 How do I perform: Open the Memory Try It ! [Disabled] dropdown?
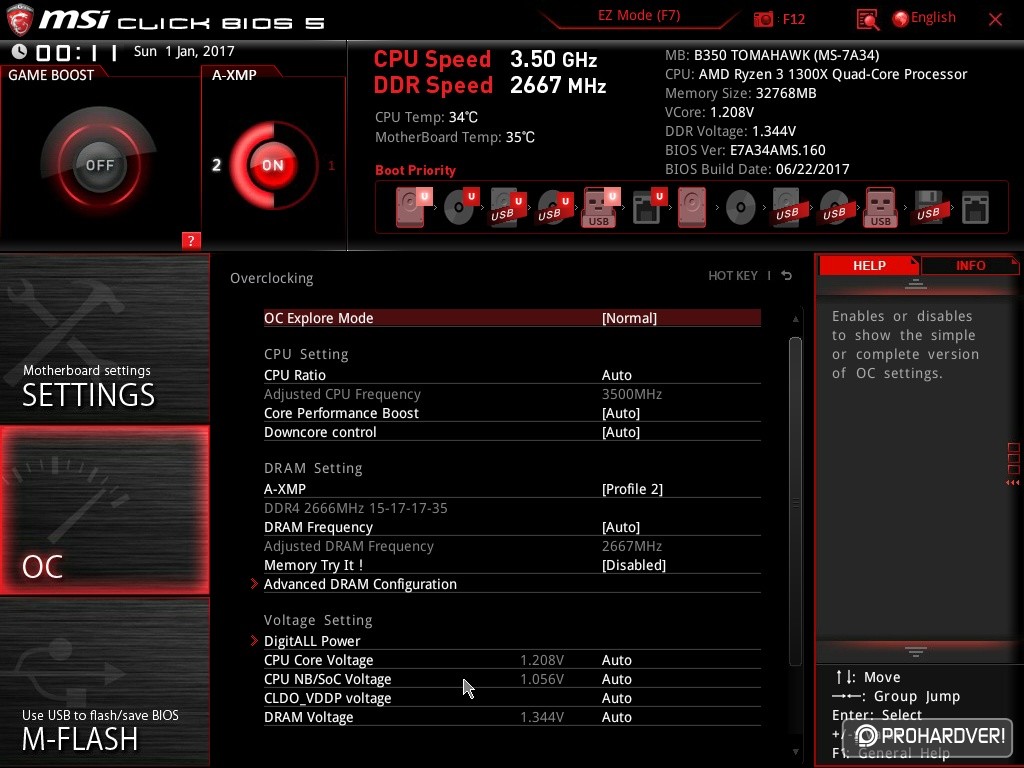[x=512, y=565]
